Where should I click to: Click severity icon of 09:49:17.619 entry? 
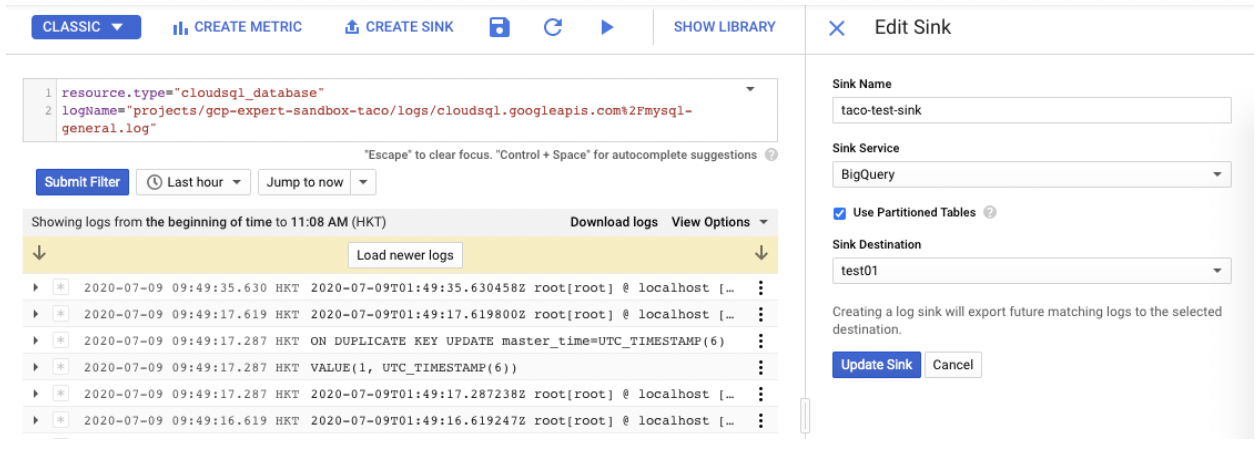pos(60,314)
